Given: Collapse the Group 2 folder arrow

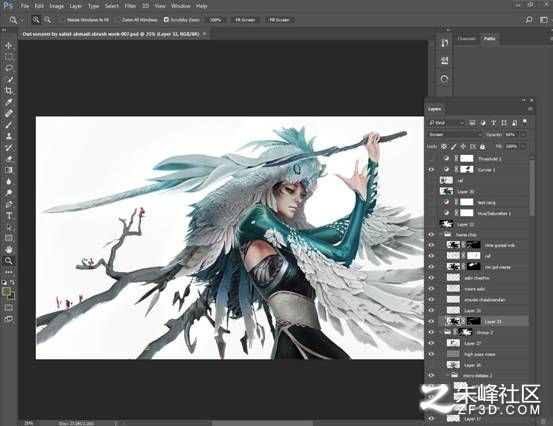Looking at the screenshot, I should tap(441, 332).
